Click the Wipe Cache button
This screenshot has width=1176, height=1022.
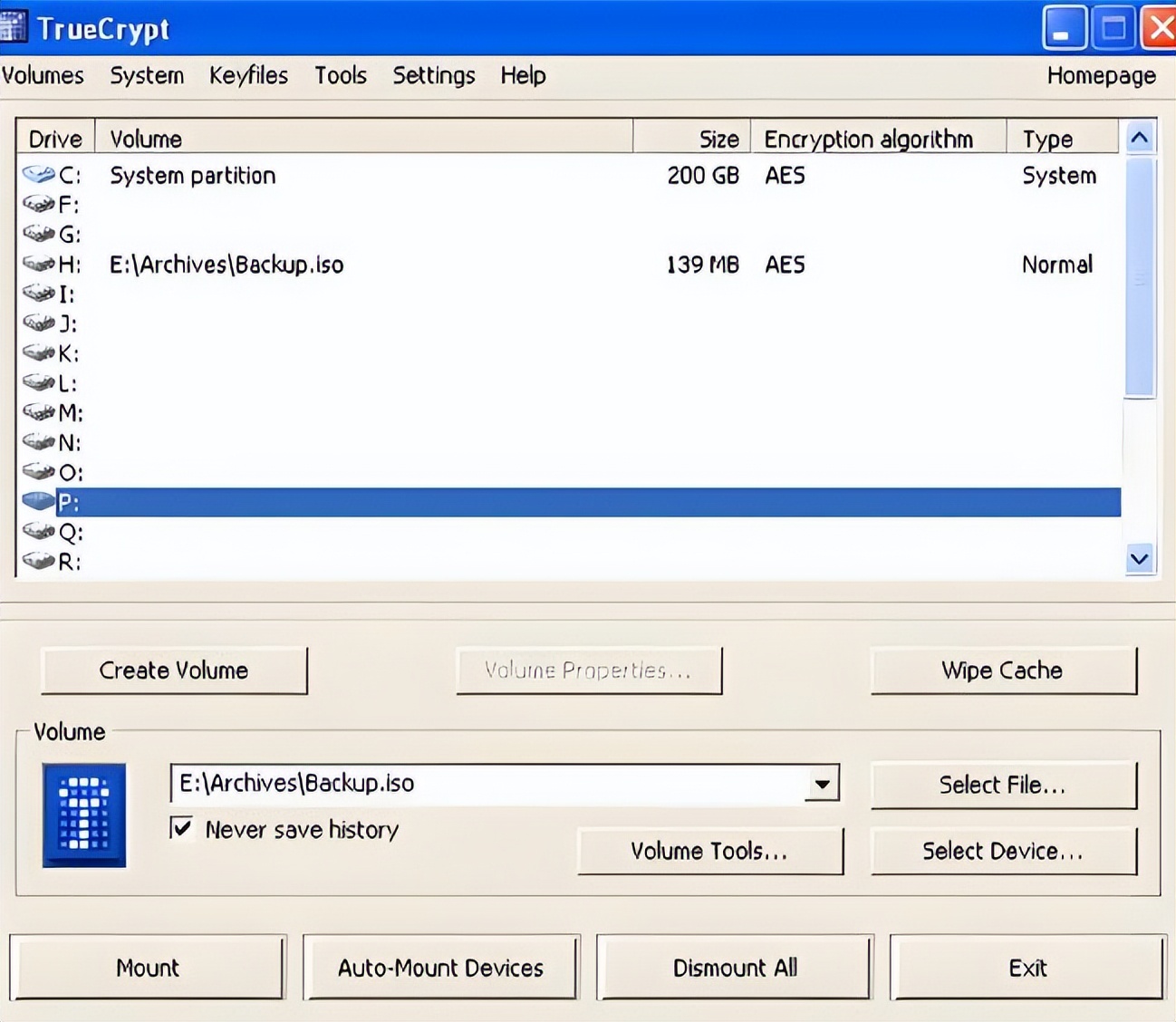(x=1003, y=670)
